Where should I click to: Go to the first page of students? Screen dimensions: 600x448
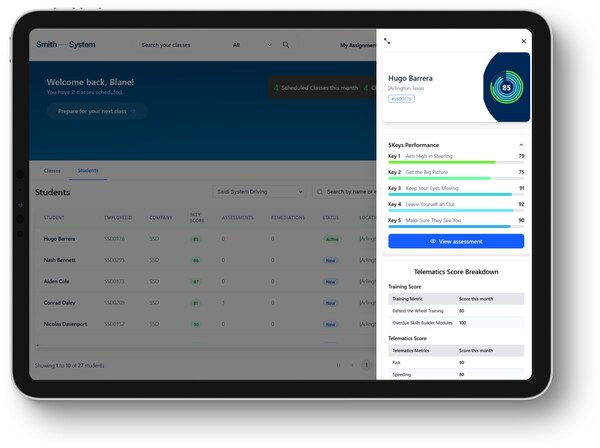[x=338, y=366]
